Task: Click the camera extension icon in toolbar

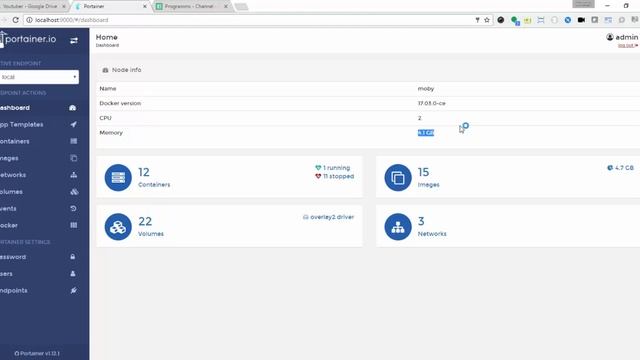Action: [581, 20]
